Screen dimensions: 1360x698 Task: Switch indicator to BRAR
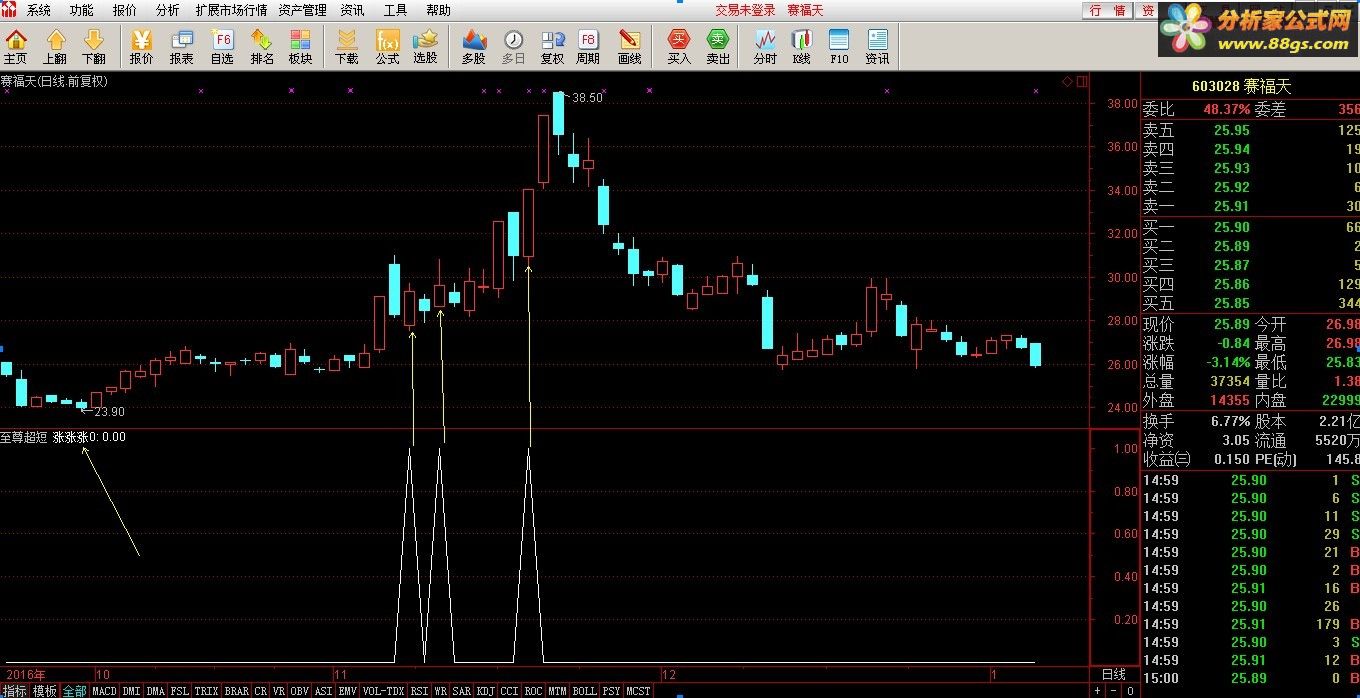[x=236, y=691]
